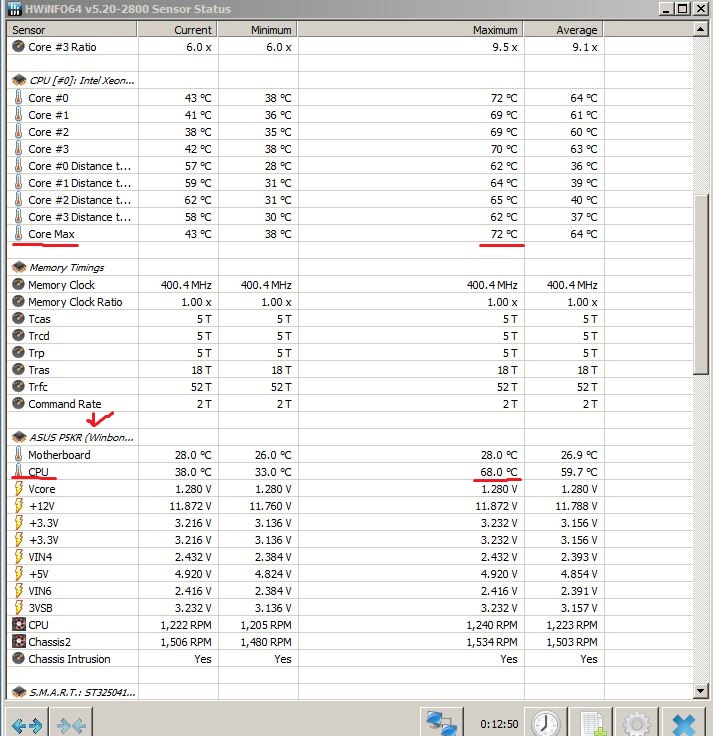Select Core #0 Distance t... row

[350, 166]
